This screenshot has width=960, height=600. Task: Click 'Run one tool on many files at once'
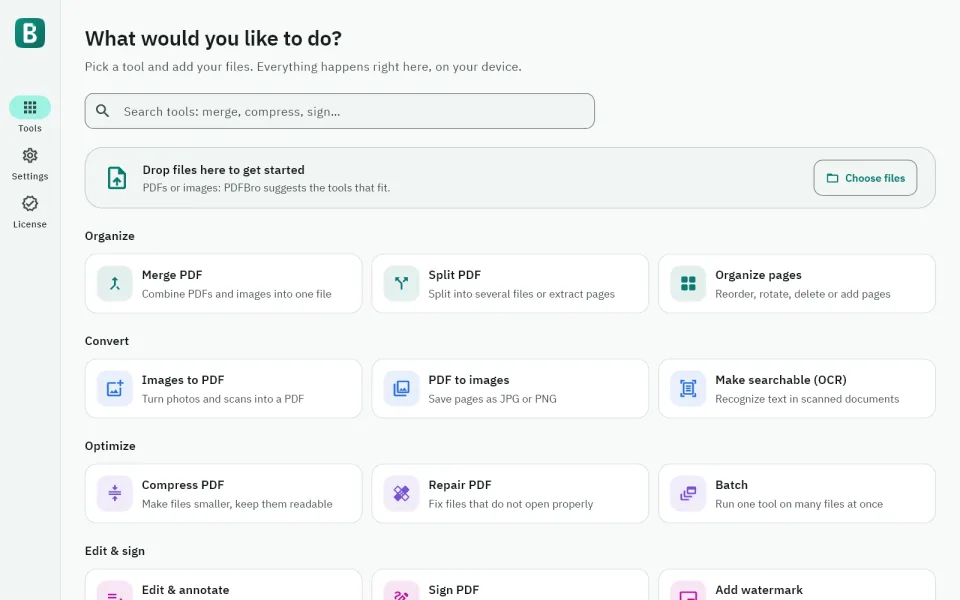(799, 504)
